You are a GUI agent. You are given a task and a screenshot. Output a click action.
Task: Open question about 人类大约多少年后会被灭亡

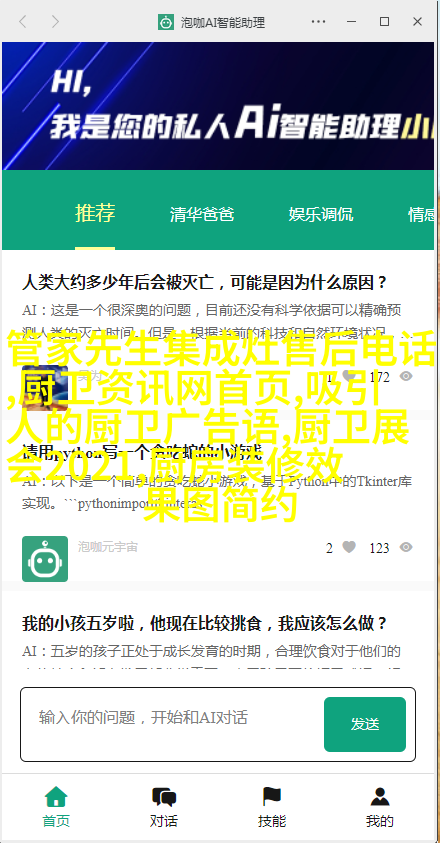click(x=204, y=282)
